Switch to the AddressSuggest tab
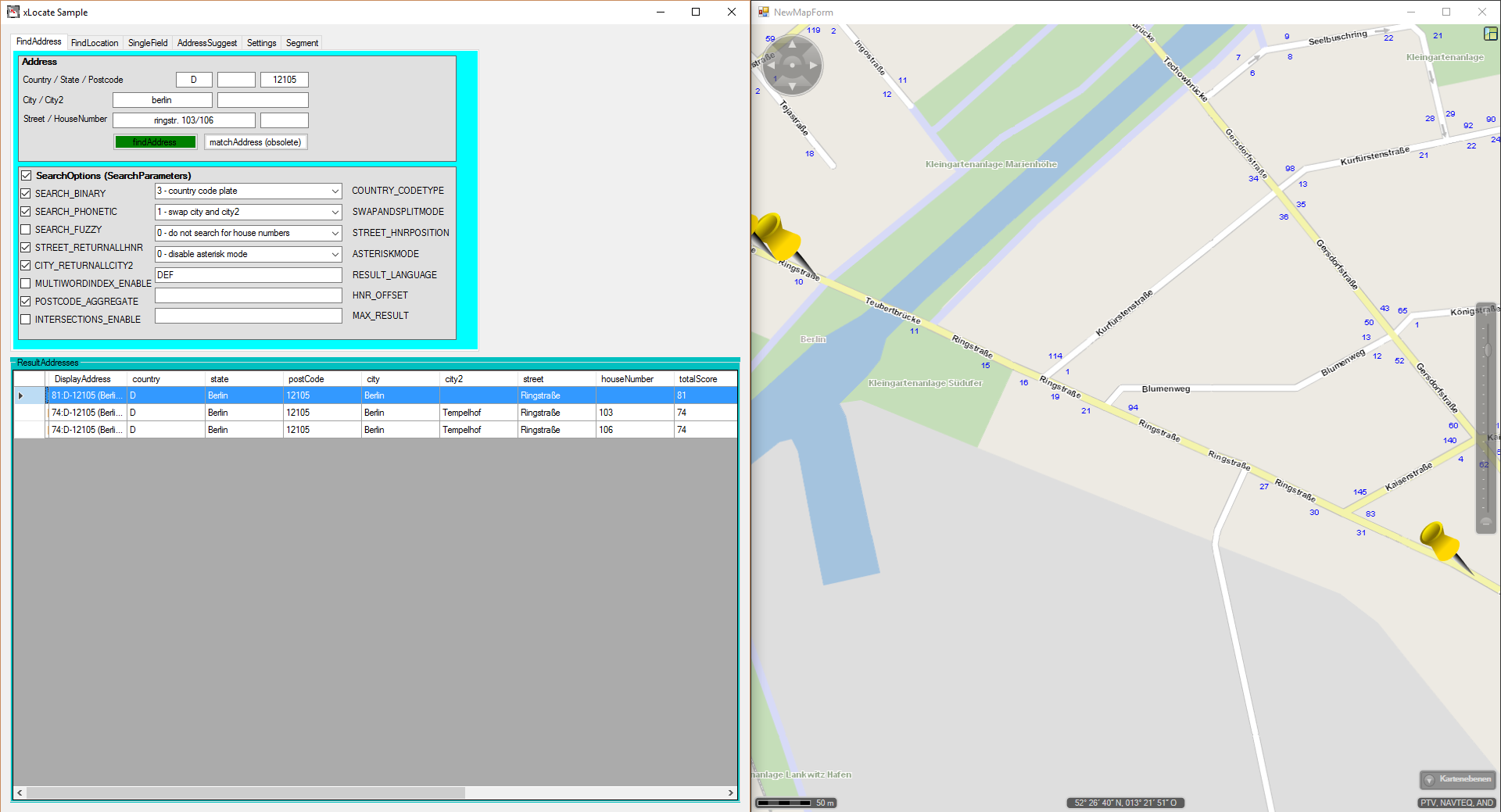 point(206,43)
